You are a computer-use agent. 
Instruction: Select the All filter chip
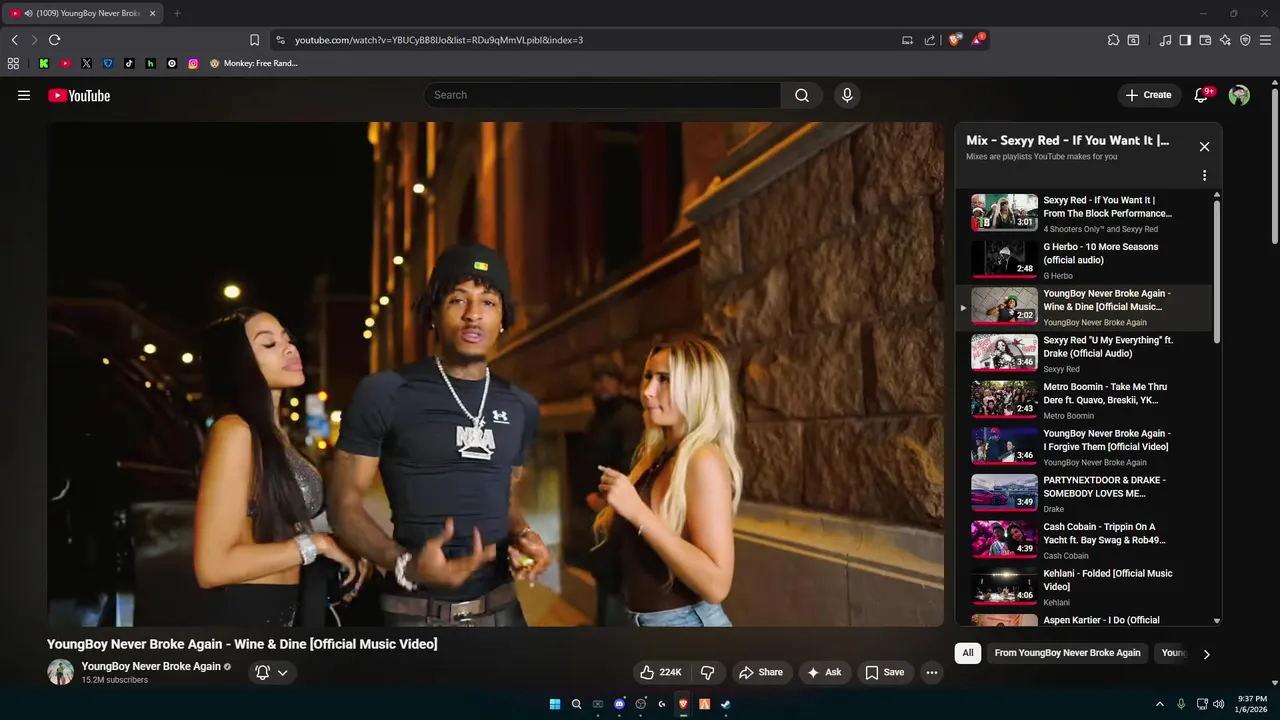coord(968,653)
